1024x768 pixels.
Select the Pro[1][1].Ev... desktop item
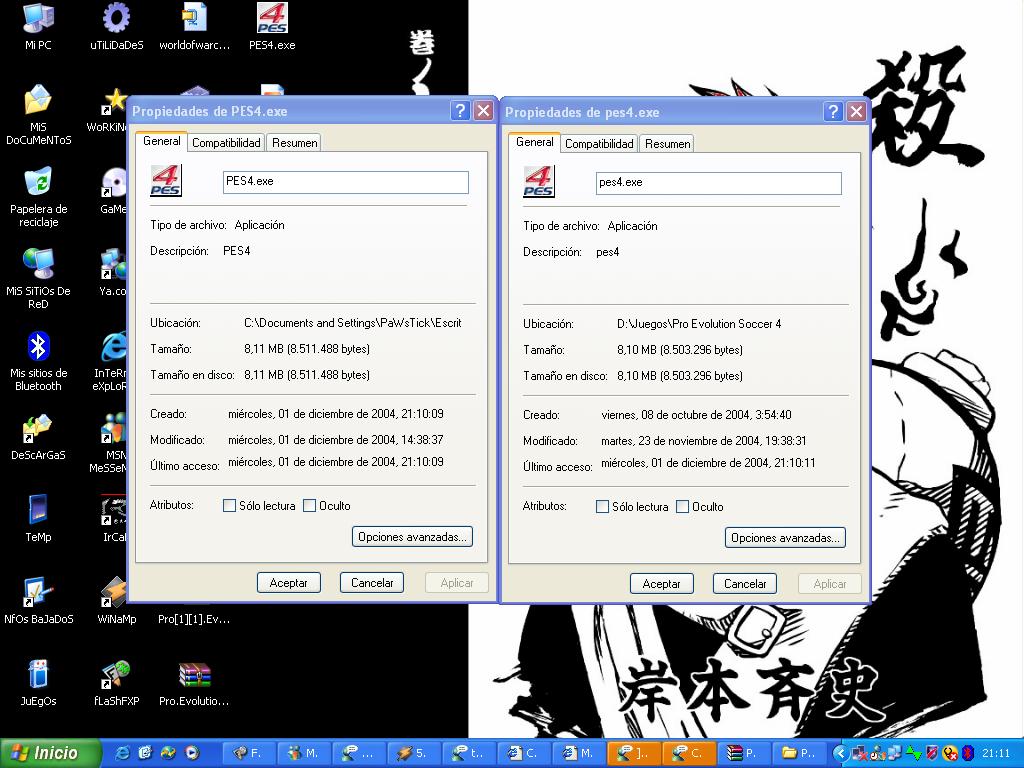tap(194, 618)
